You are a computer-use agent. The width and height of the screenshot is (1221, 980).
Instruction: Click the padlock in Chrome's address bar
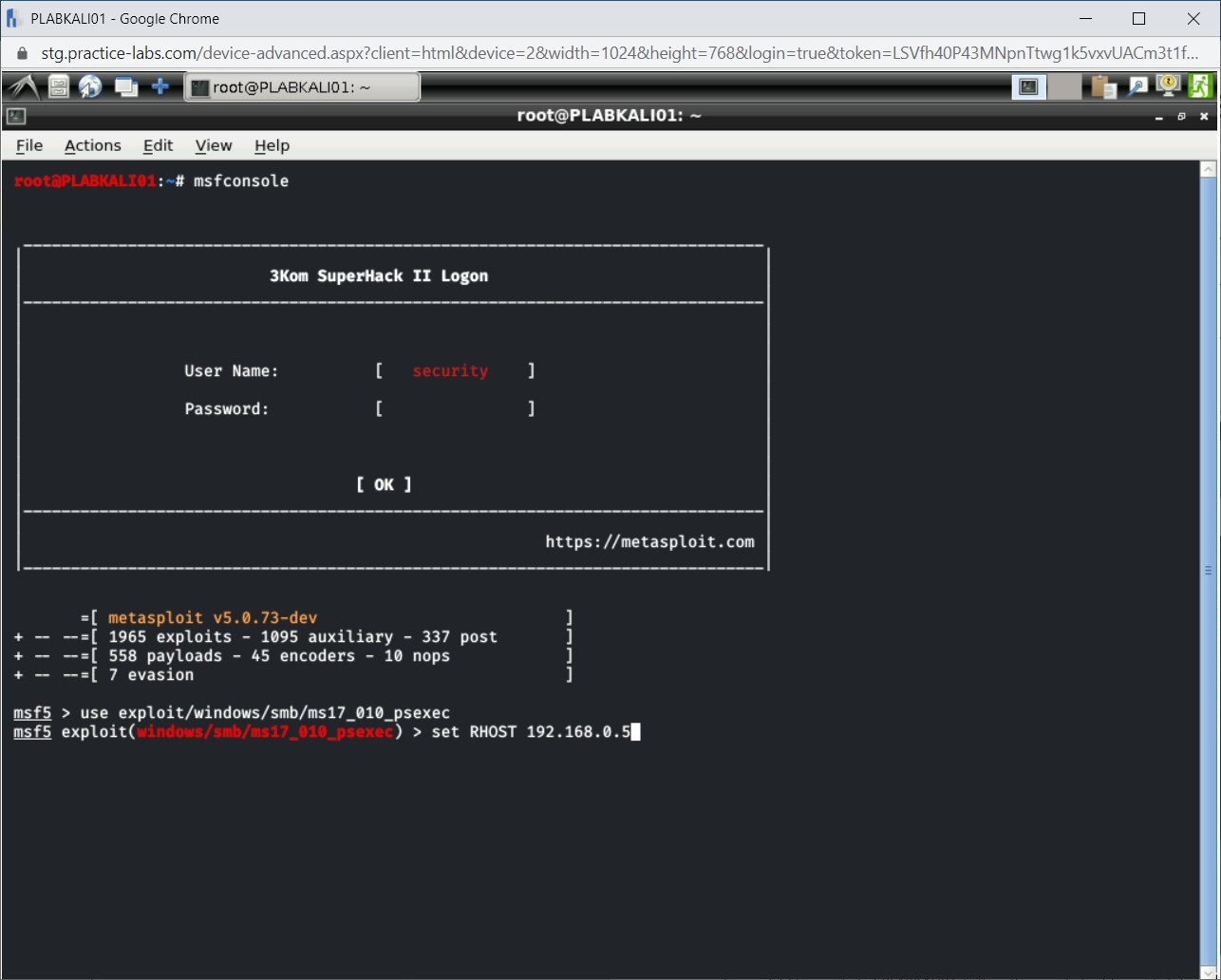tap(21, 53)
